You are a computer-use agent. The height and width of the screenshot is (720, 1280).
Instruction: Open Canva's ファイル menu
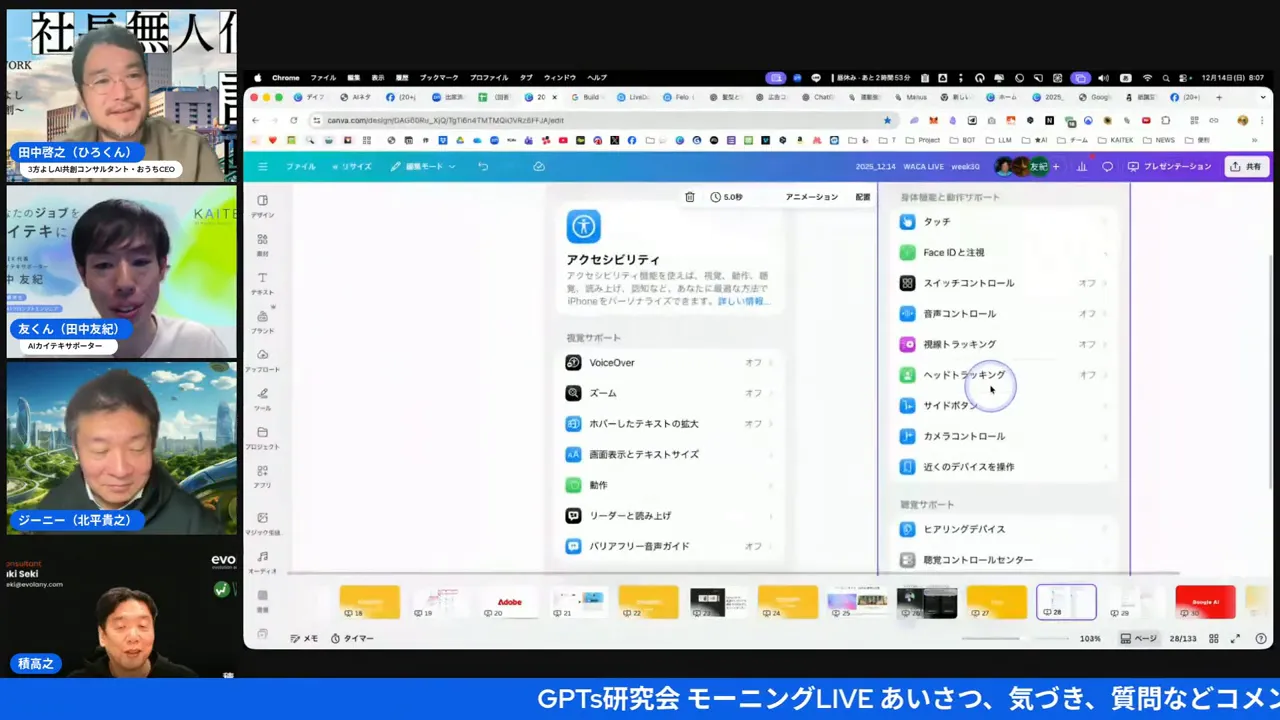pyautogui.click(x=300, y=166)
